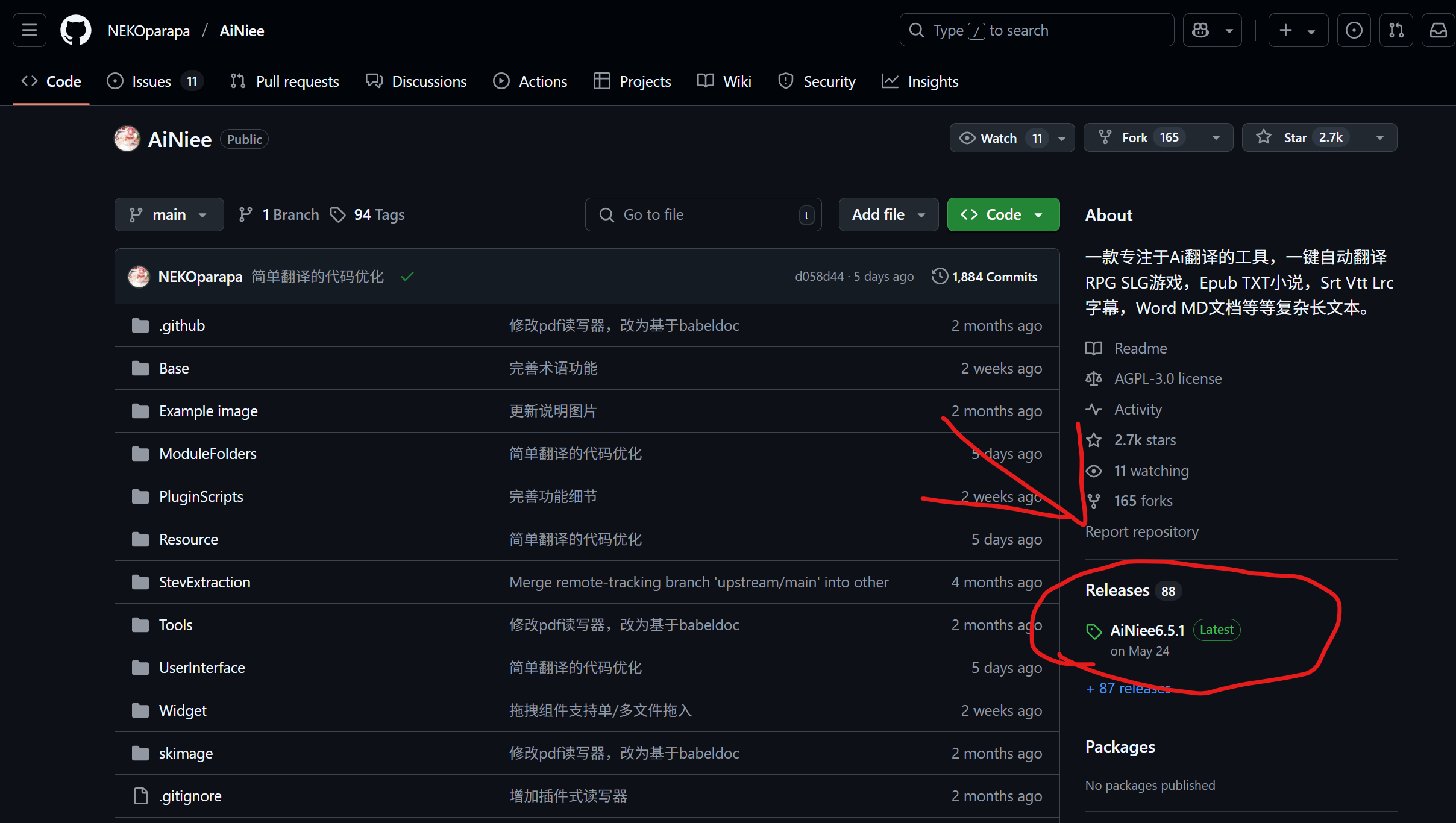Open the Example image folder
Image resolution: width=1456 pixels, height=823 pixels.
209,411
